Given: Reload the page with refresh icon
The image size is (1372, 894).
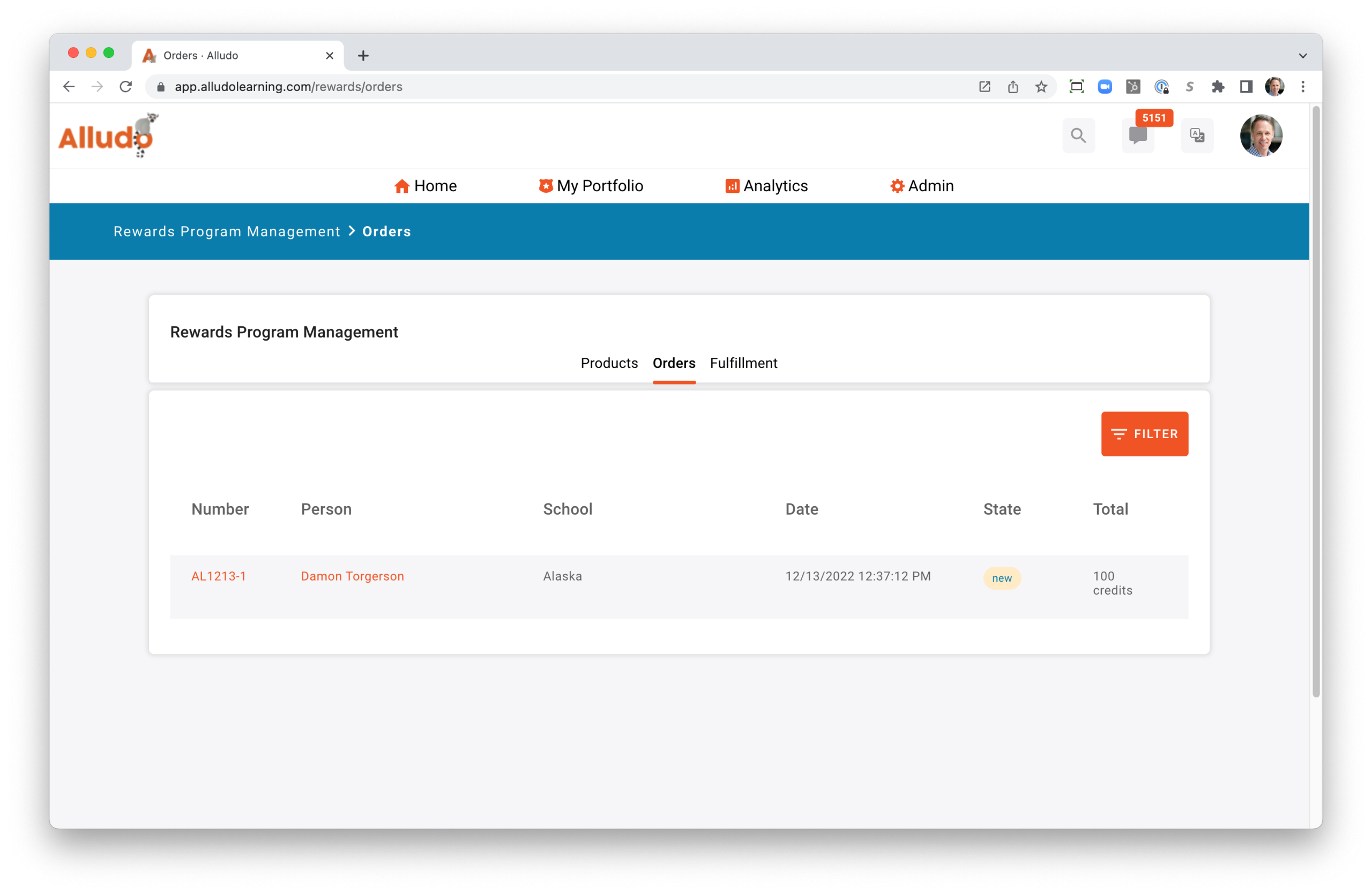Looking at the screenshot, I should point(125,86).
